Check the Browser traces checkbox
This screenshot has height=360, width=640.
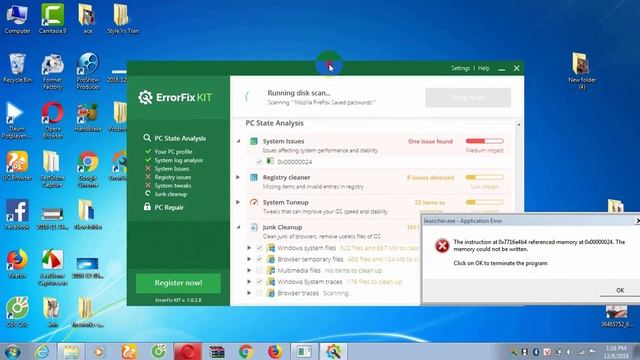point(259,293)
